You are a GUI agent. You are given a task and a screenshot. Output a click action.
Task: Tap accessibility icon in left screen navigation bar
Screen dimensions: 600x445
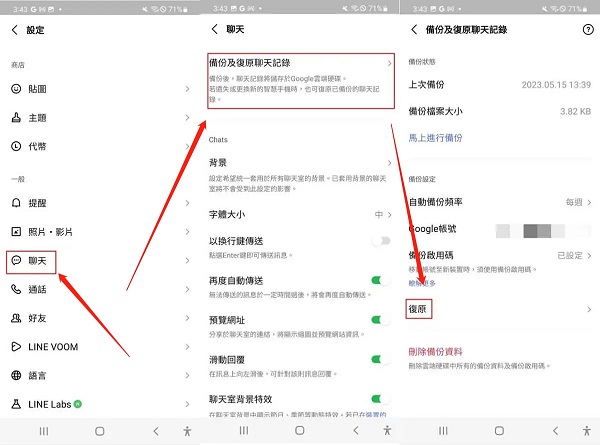pos(187,431)
